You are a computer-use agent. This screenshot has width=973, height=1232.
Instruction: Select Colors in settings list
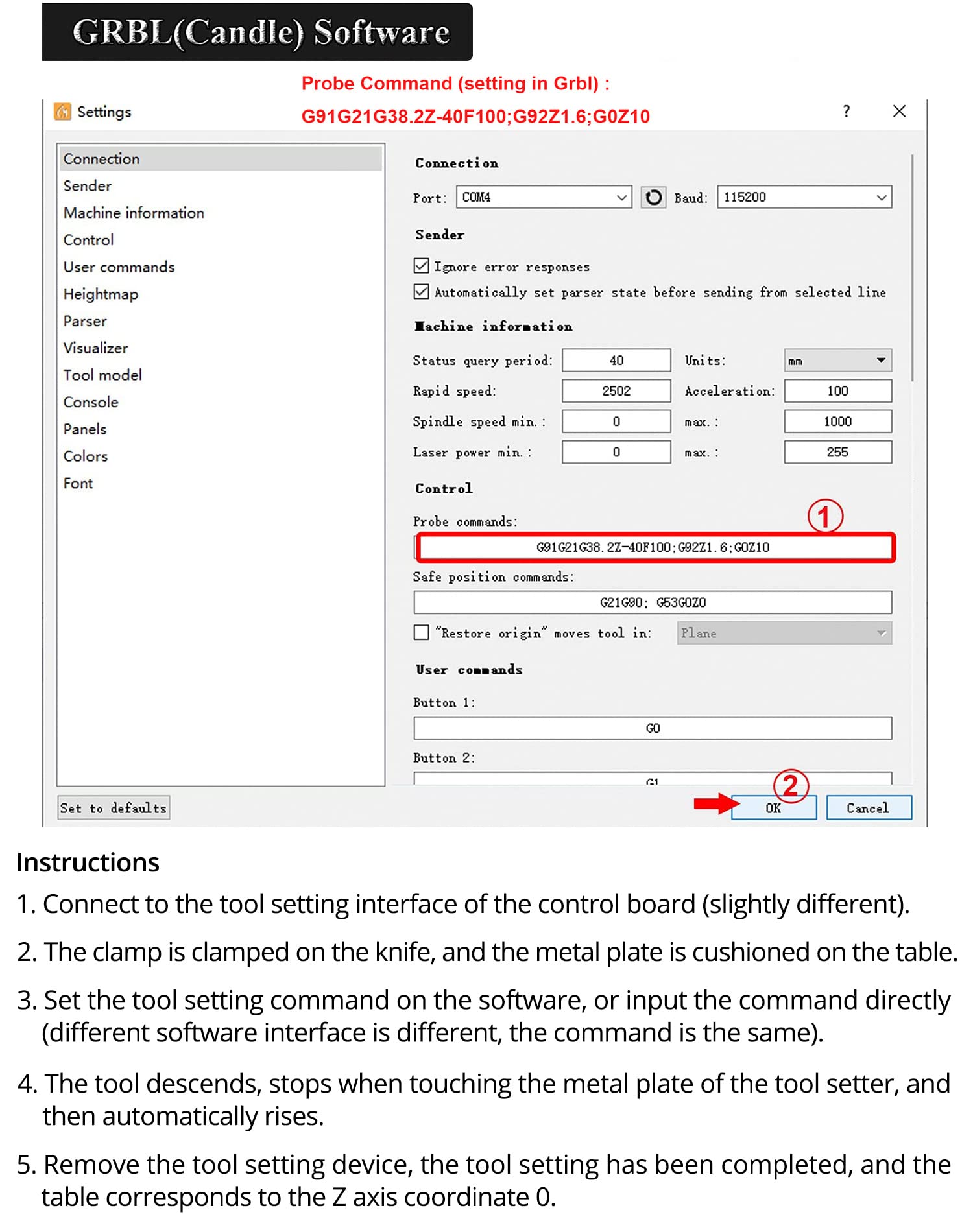[221, 456]
